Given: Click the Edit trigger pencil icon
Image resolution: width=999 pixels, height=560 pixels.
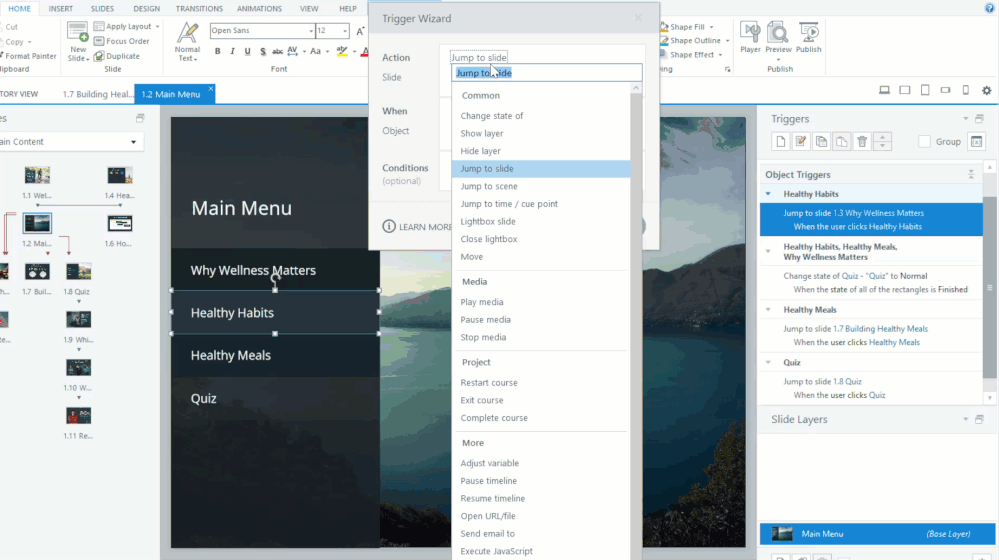Looking at the screenshot, I should [801, 142].
